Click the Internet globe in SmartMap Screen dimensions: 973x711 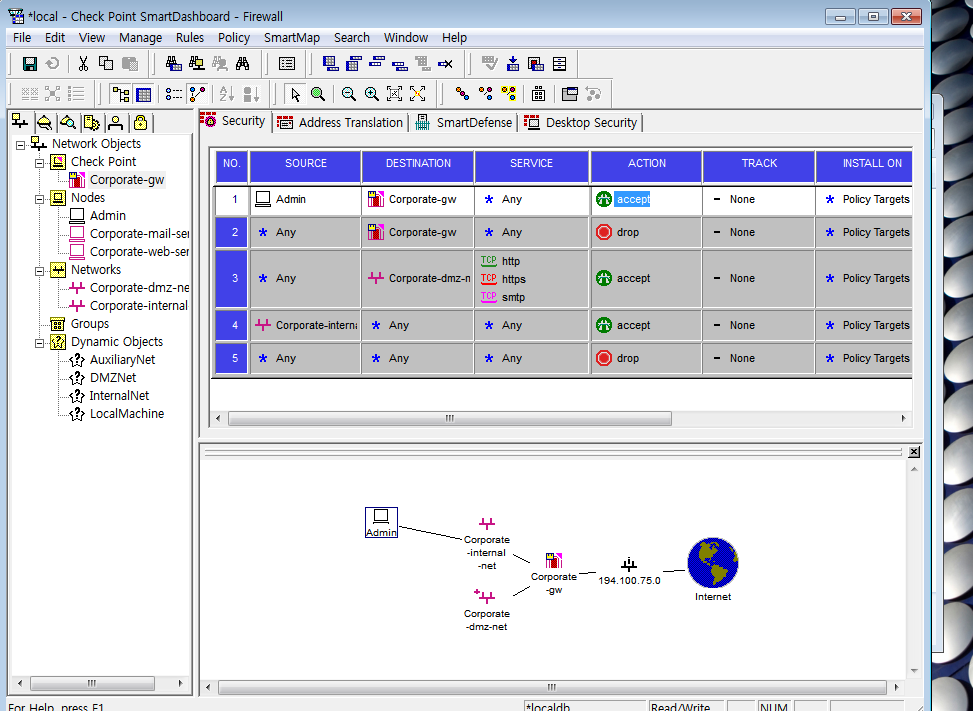point(713,563)
